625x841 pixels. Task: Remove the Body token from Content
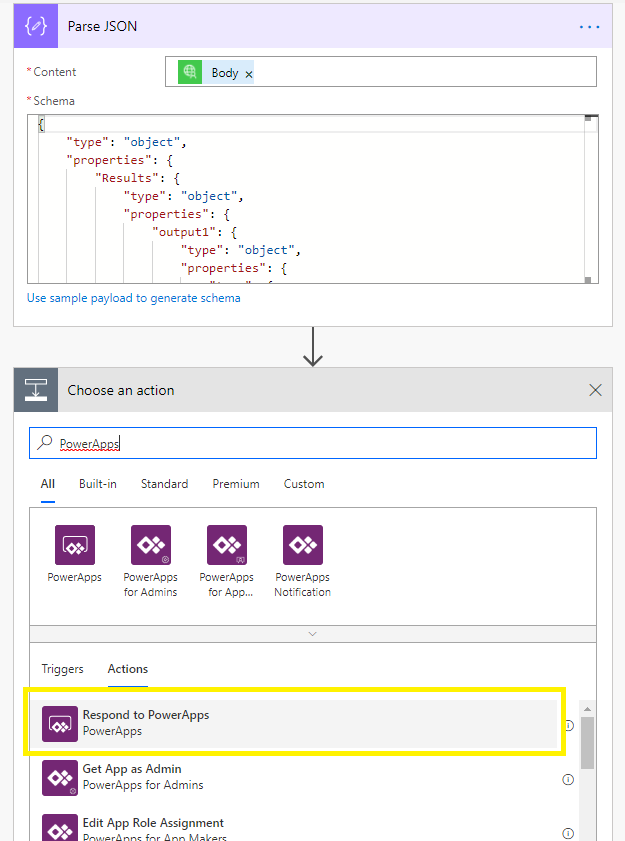[x=249, y=74]
